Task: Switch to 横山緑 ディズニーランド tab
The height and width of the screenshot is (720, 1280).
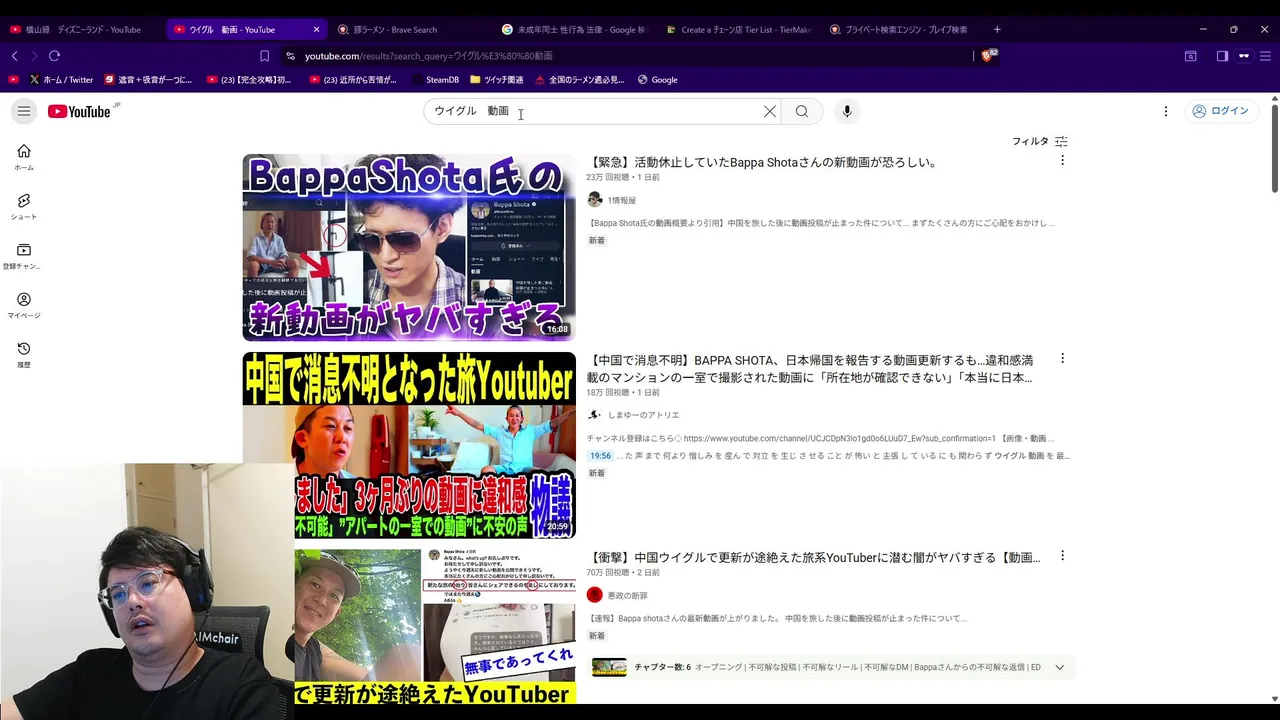Action: click(82, 29)
